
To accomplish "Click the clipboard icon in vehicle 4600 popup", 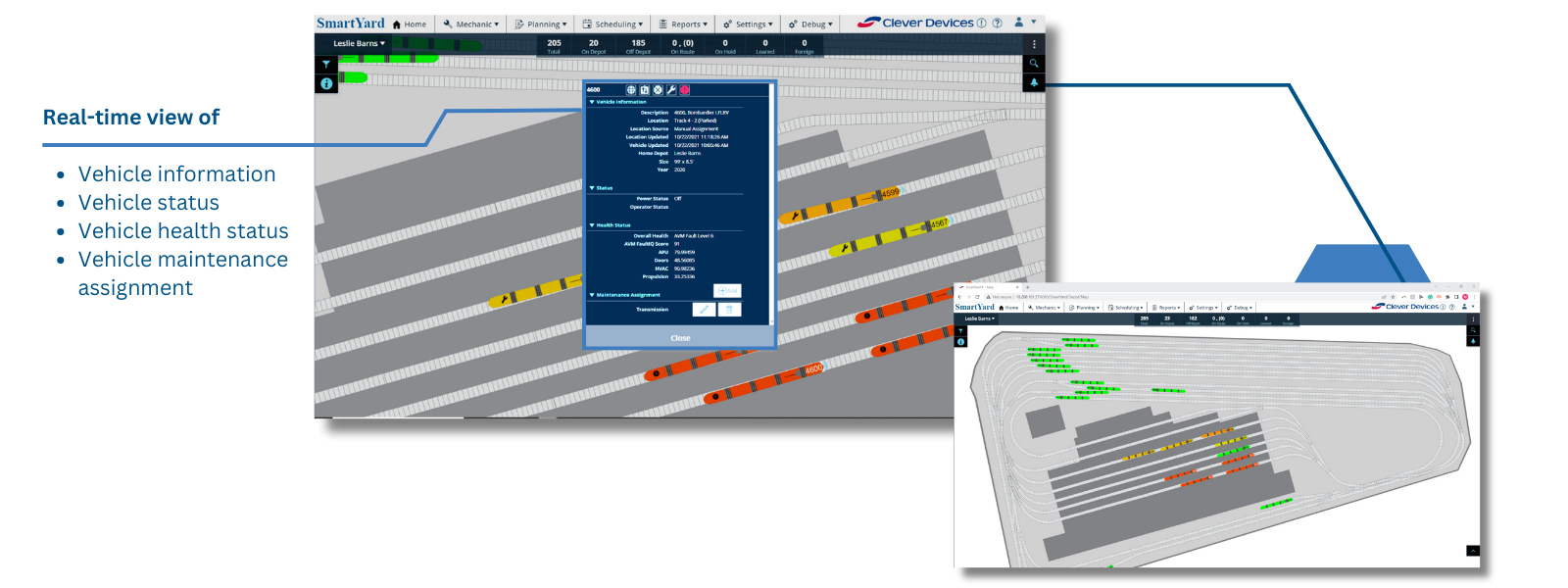I will coord(645,90).
